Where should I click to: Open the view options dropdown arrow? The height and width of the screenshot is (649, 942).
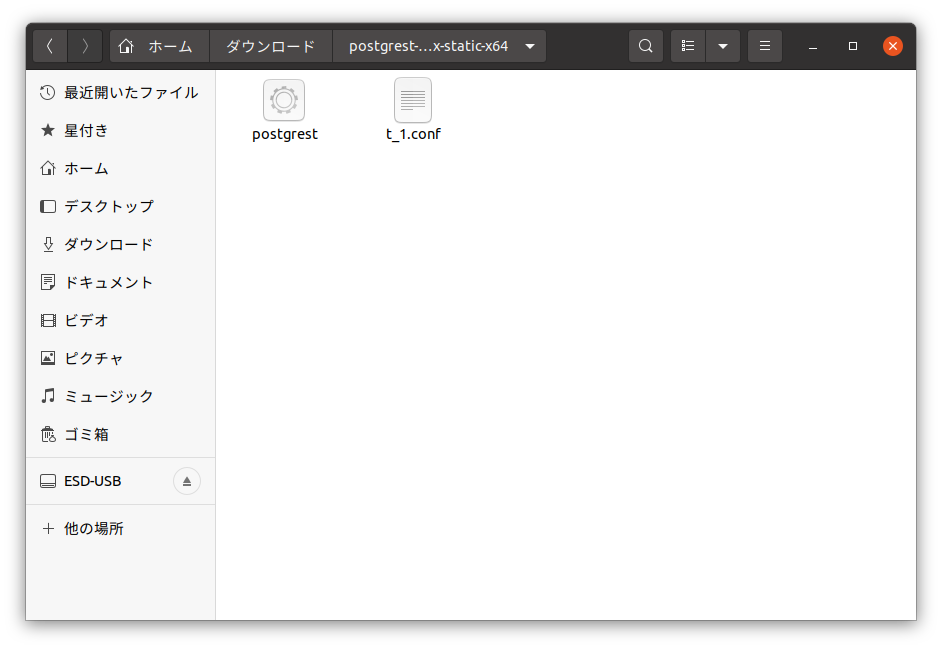(723, 46)
